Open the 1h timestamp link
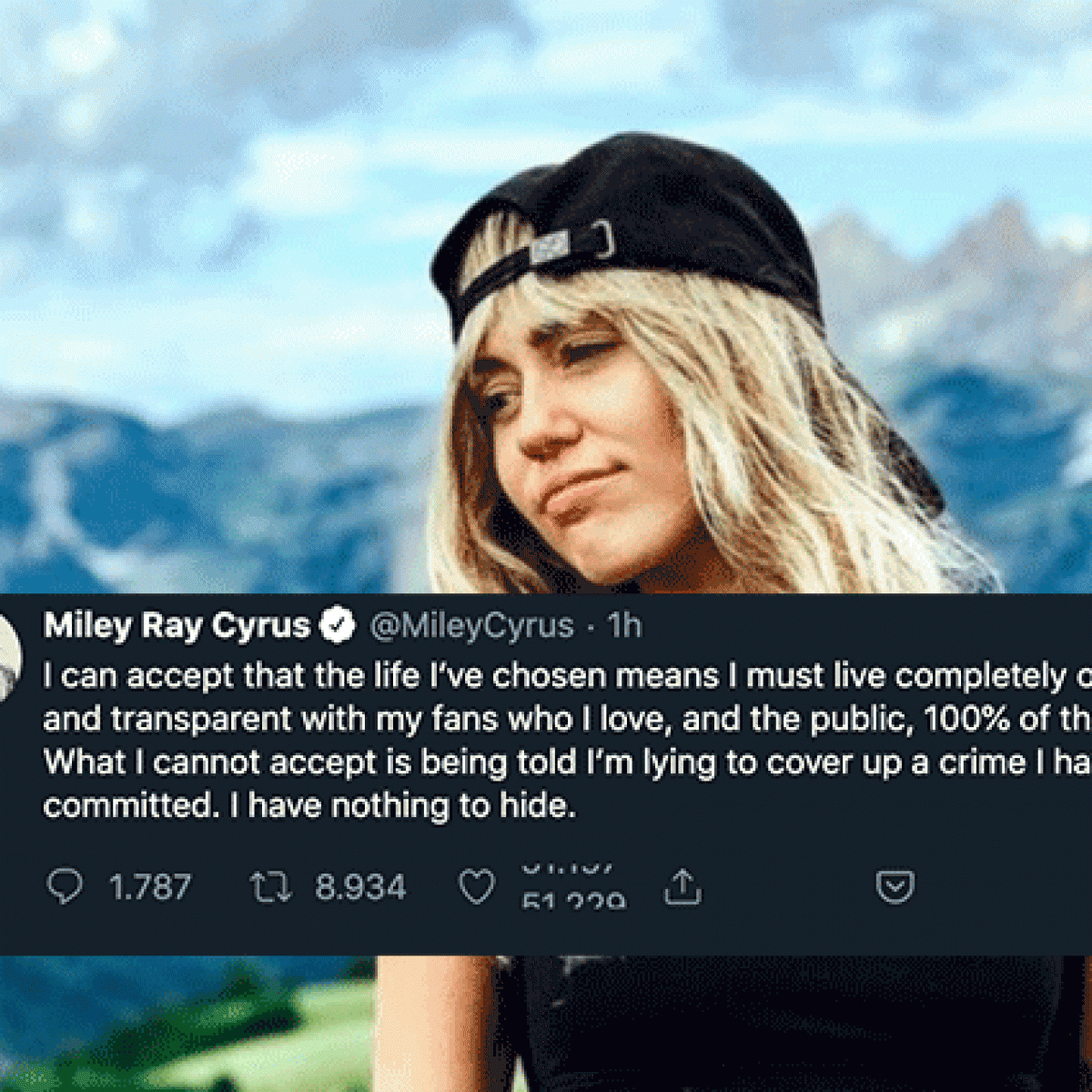 624,626
